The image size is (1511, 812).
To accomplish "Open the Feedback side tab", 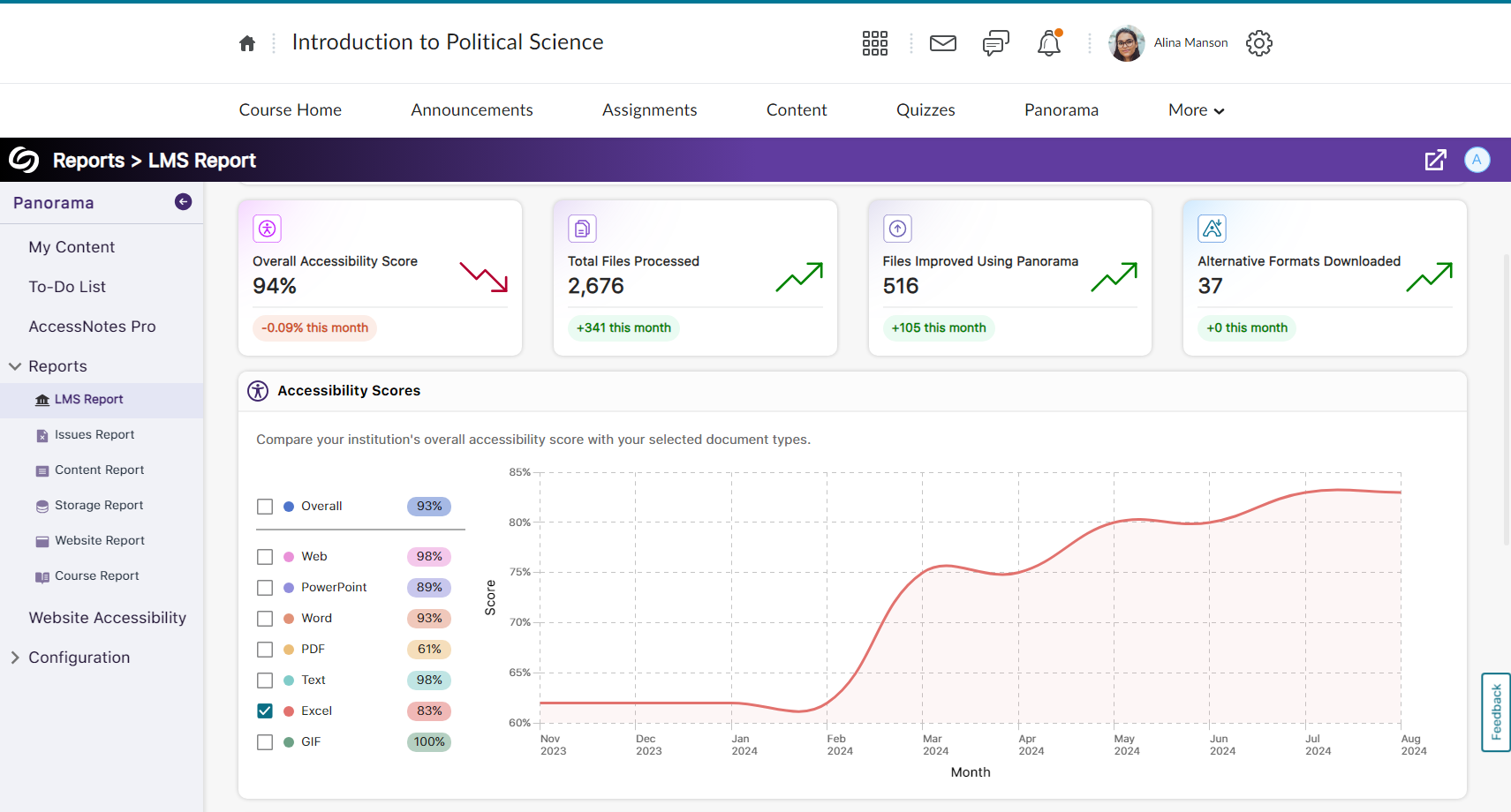I will pyautogui.click(x=1495, y=711).
